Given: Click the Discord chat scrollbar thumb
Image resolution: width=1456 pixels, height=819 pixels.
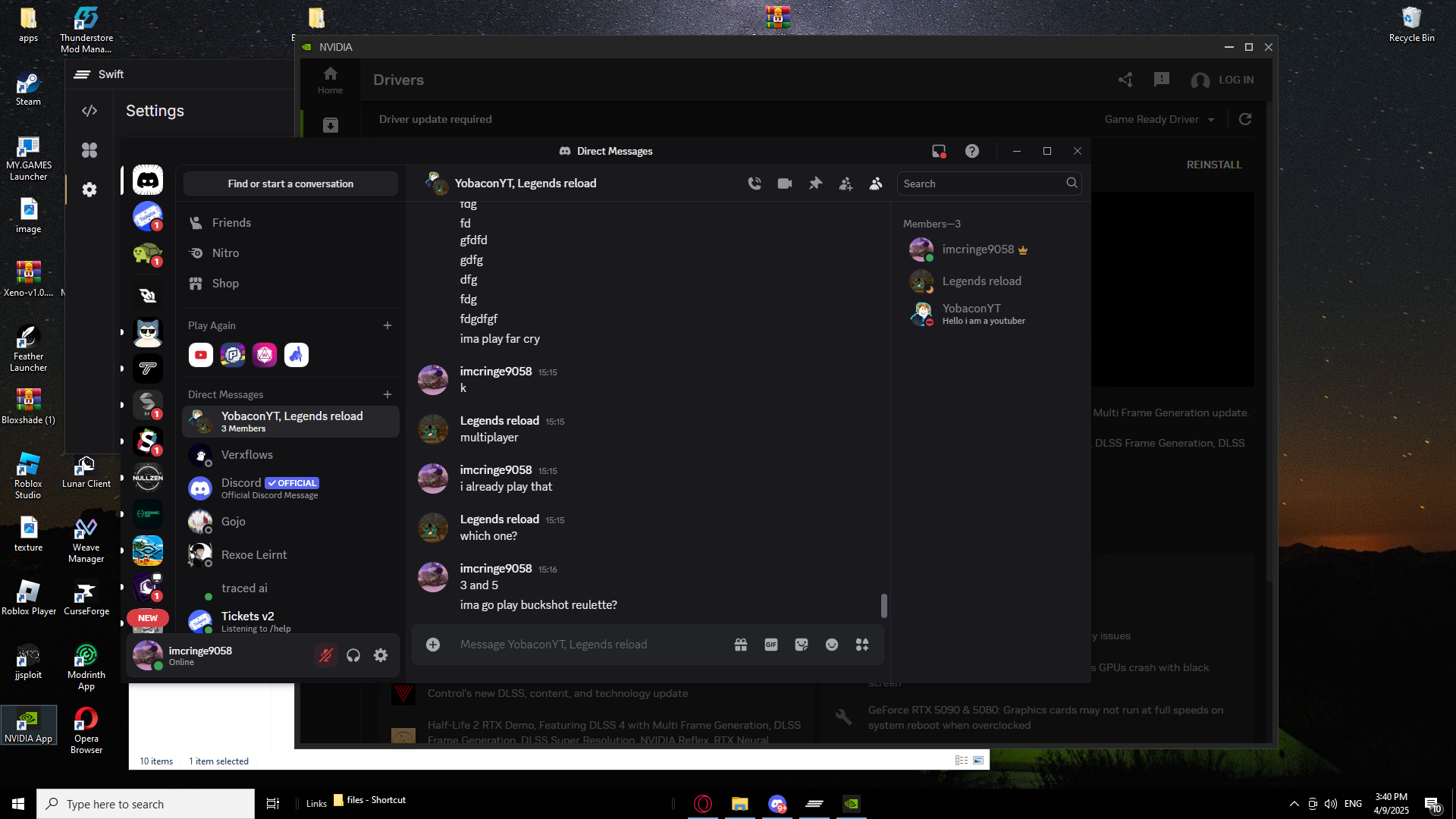Looking at the screenshot, I should [x=883, y=606].
